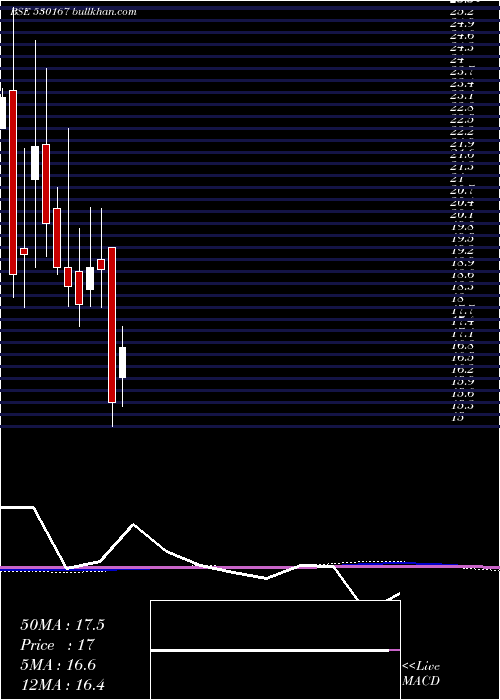This screenshot has width=500, height=700.
Task: Click the "<<Live MACD" label
Action: click(421, 674)
